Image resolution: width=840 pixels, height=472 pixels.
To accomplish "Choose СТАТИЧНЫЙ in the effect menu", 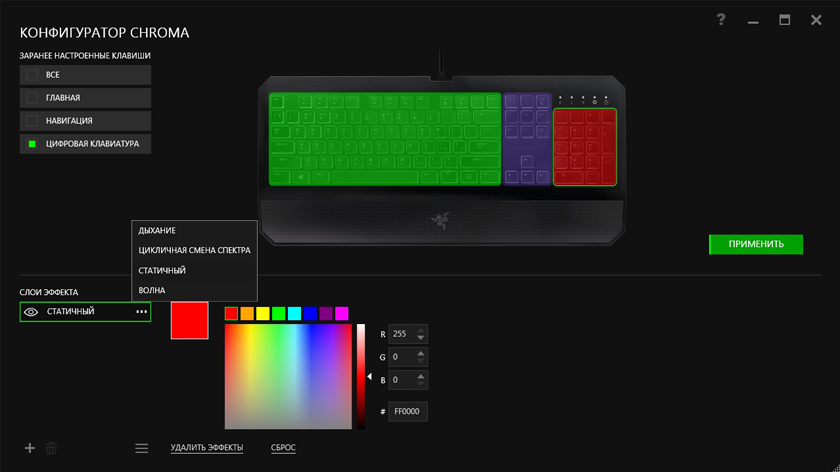I will [x=194, y=271].
